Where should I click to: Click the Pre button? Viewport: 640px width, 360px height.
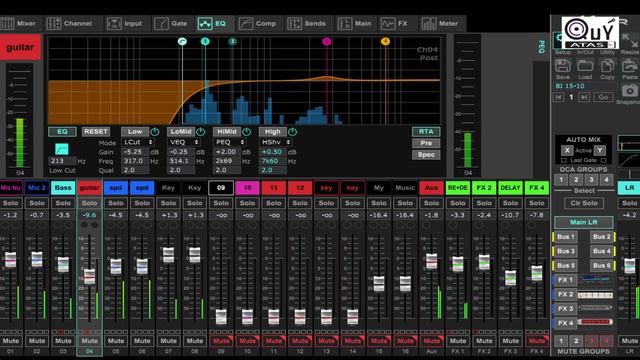(x=426, y=143)
